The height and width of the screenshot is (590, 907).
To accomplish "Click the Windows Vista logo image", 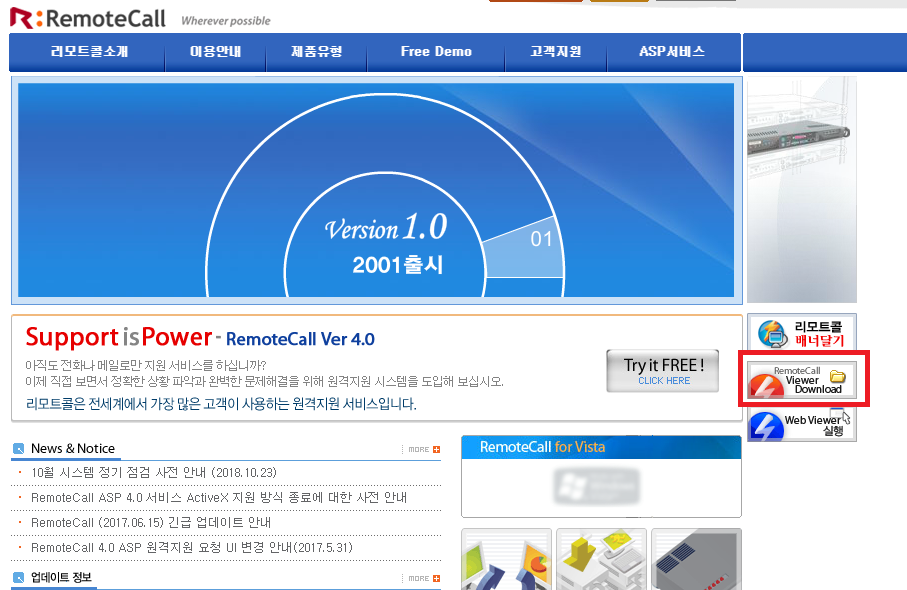I will point(596,486).
